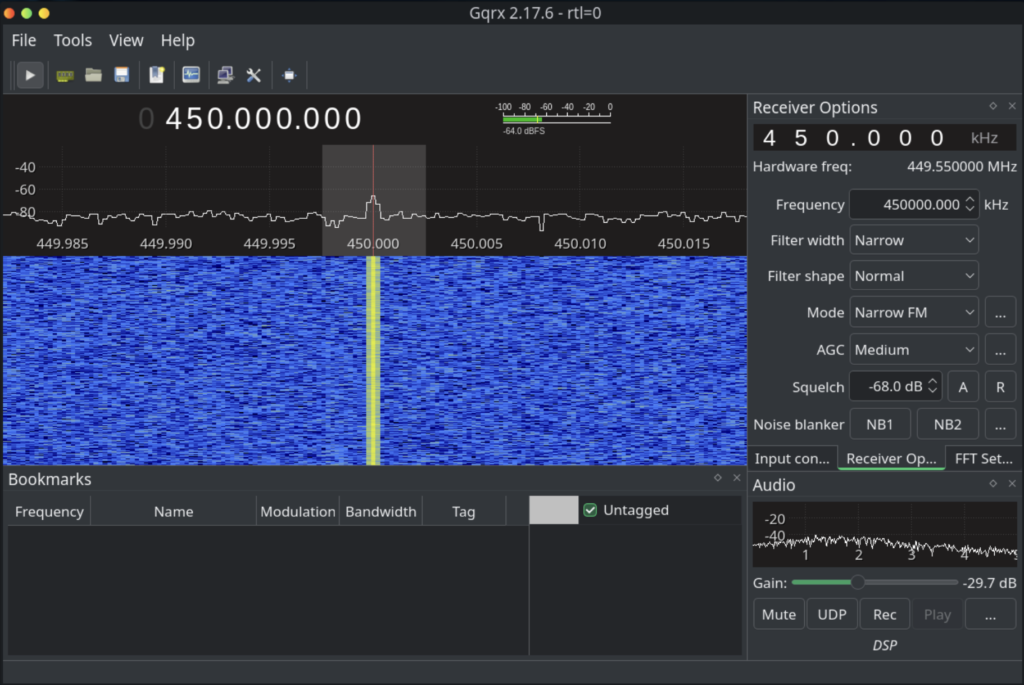This screenshot has height=685, width=1024.
Task: Toggle UDP audio streaming
Action: tap(832, 614)
